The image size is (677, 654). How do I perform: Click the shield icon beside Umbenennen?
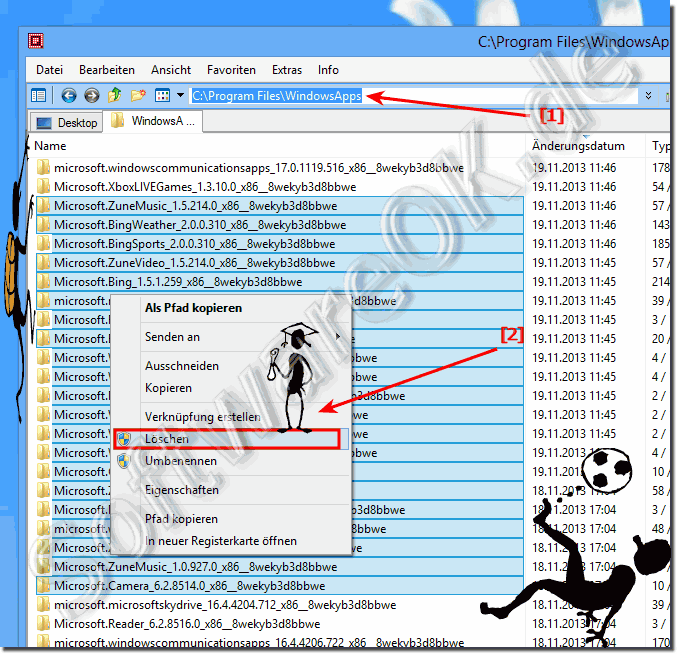(124, 461)
